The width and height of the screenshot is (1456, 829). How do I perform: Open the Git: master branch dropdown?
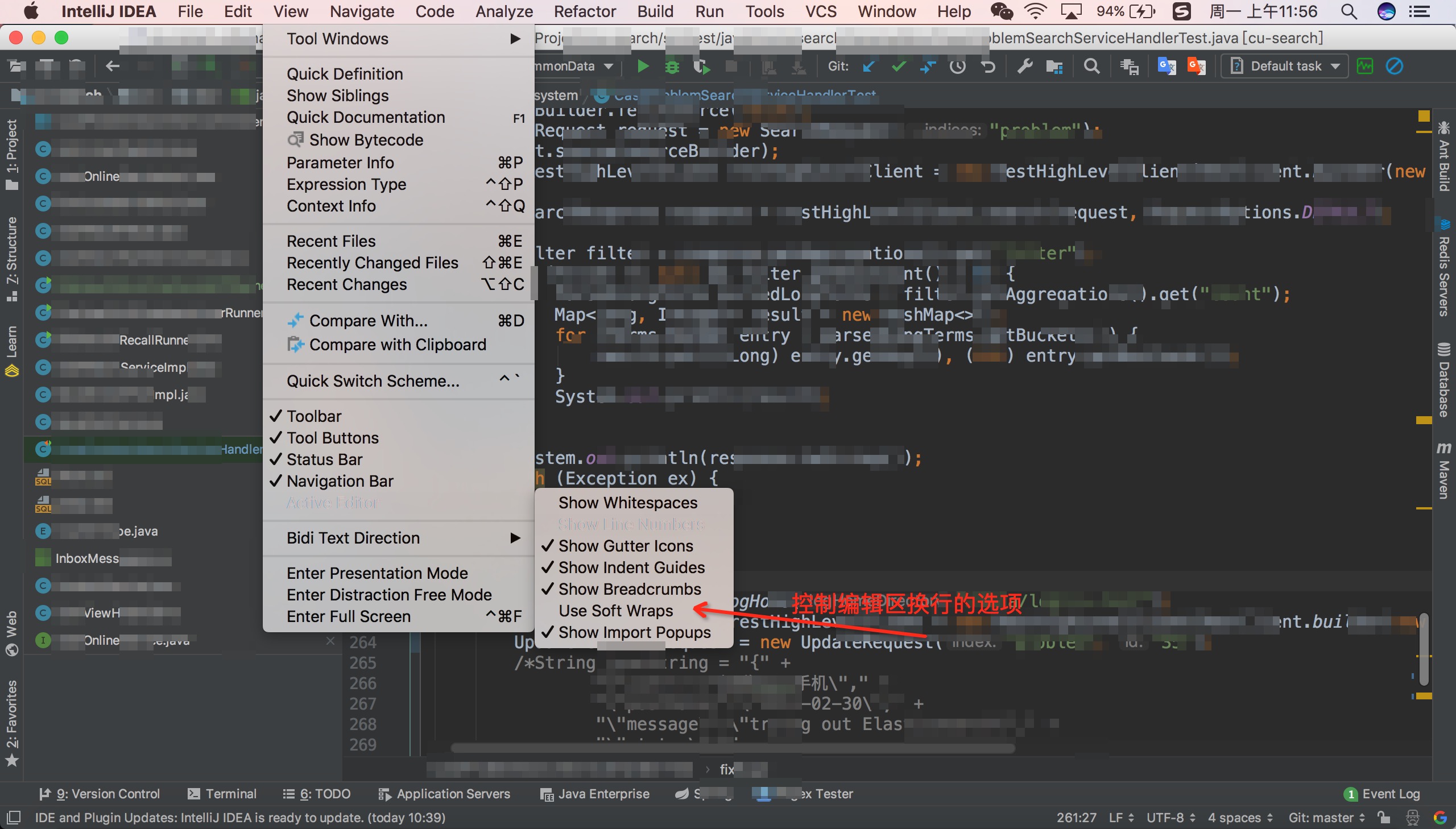(1327, 818)
